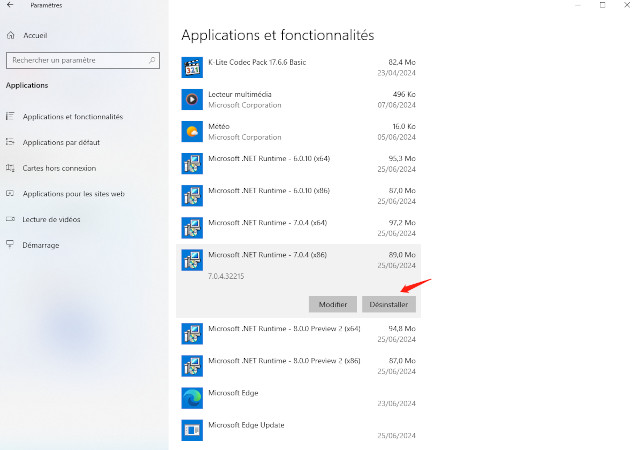Click the Applications par défaut sidebar icon
632x450 pixels.
10,142
